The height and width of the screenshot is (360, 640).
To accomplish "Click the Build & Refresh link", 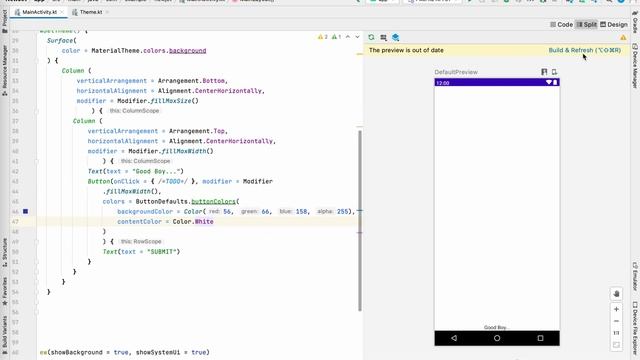I will [584, 50].
